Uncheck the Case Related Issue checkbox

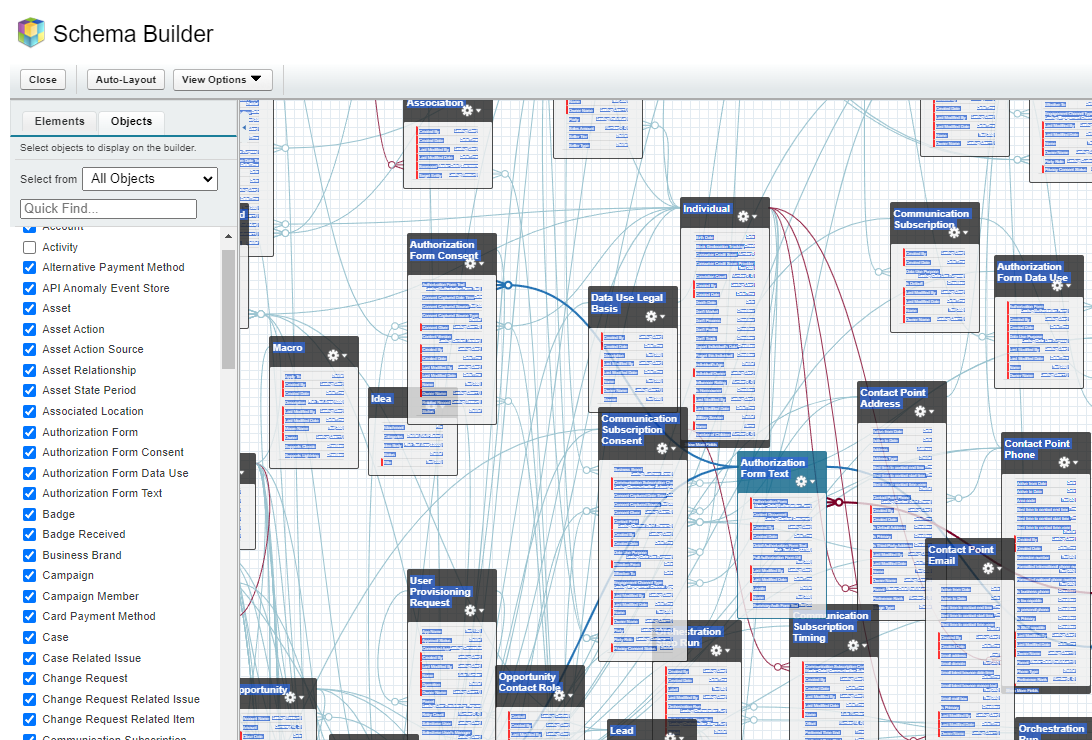tap(29, 658)
